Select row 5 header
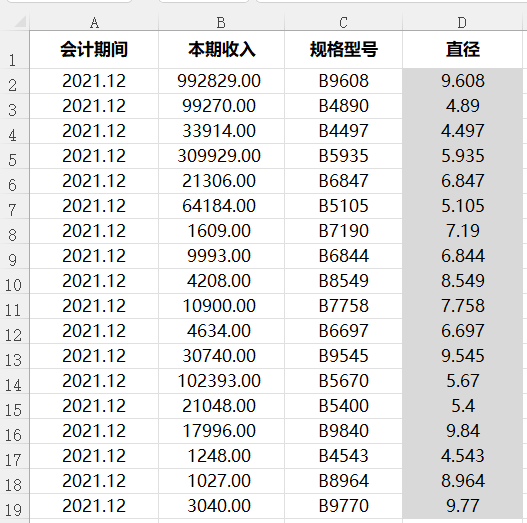The width and height of the screenshot is (527, 523). click(13, 156)
